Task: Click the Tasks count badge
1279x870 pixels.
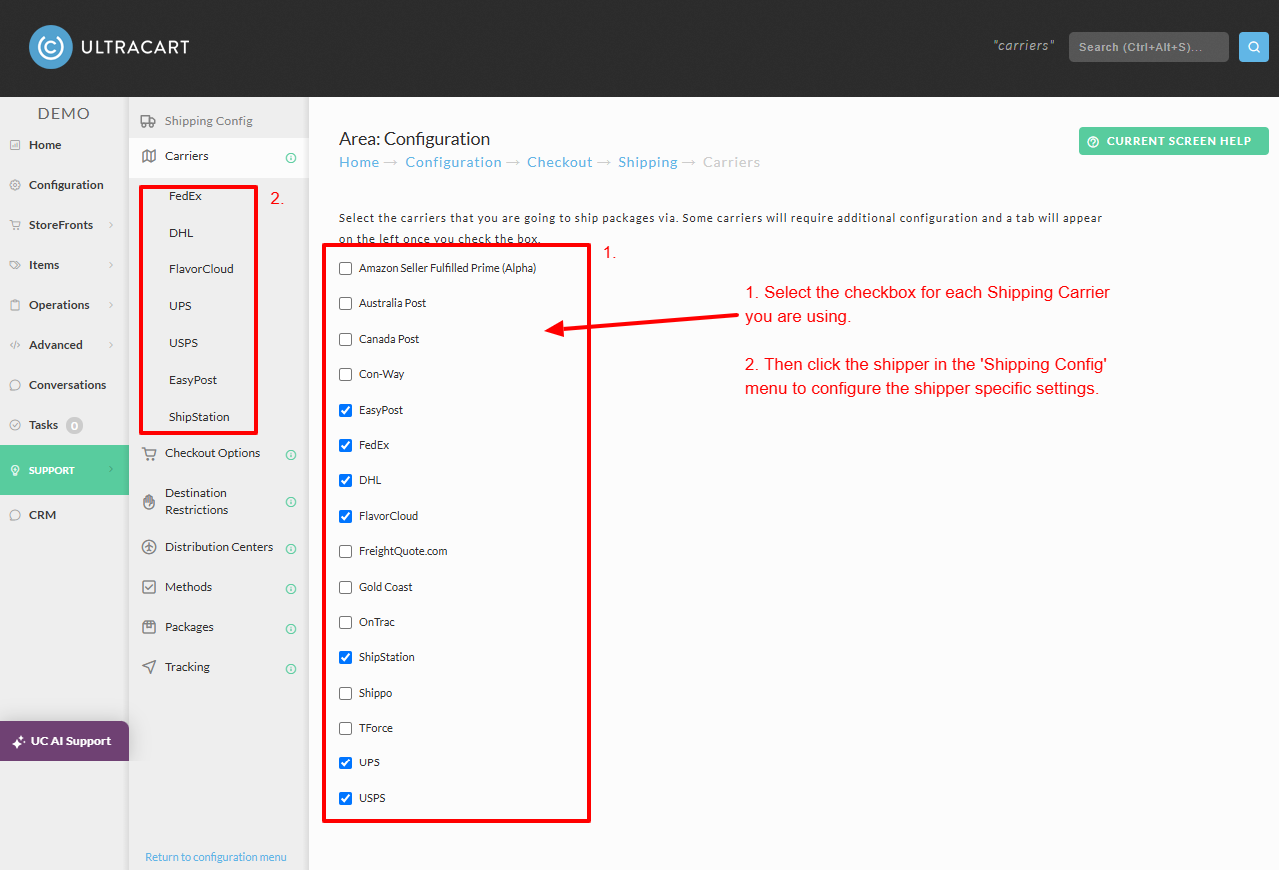Action: (74, 425)
